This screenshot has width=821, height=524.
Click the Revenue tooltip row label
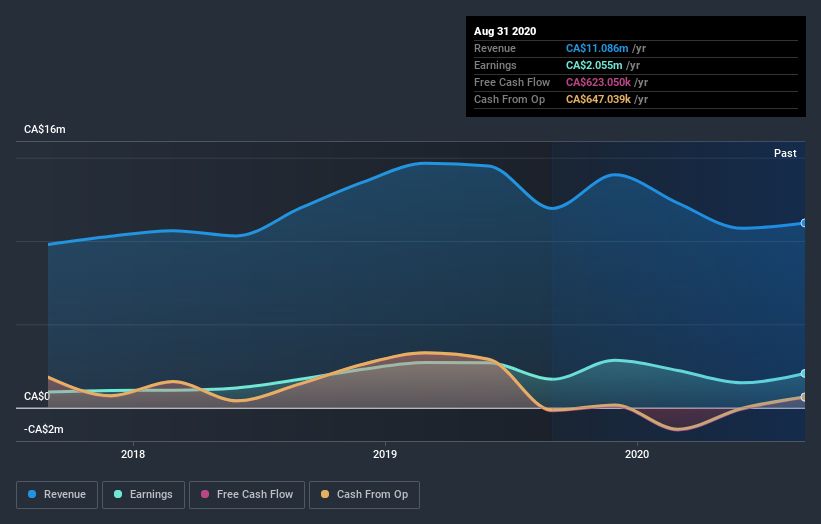click(494, 48)
